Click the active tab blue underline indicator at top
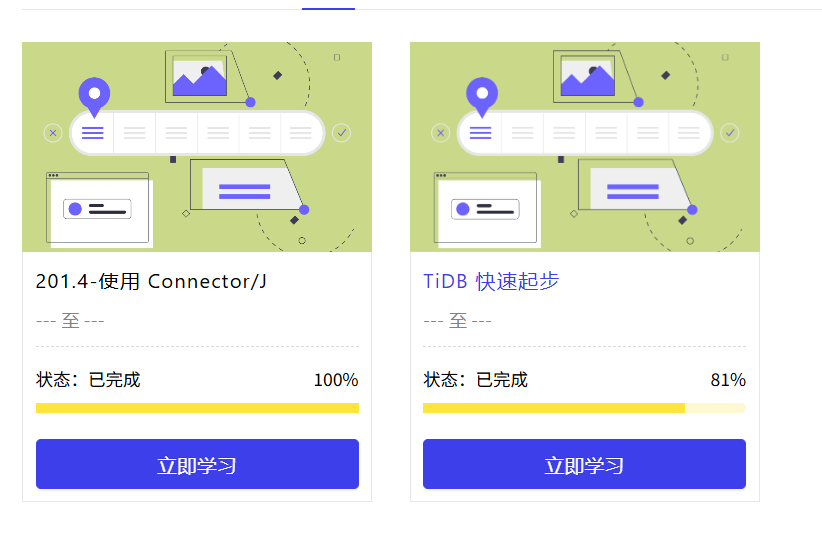 [x=328, y=8]
